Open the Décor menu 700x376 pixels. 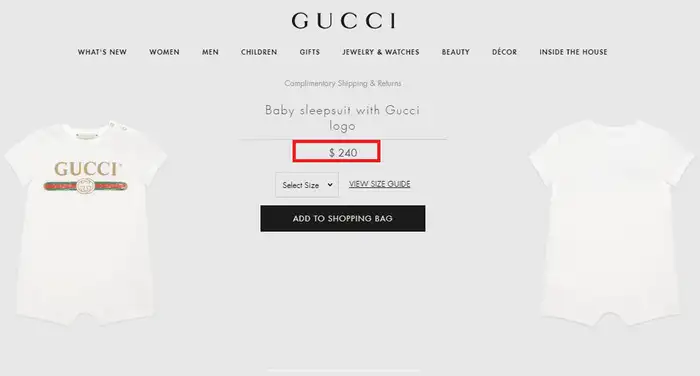click(504, 52)
